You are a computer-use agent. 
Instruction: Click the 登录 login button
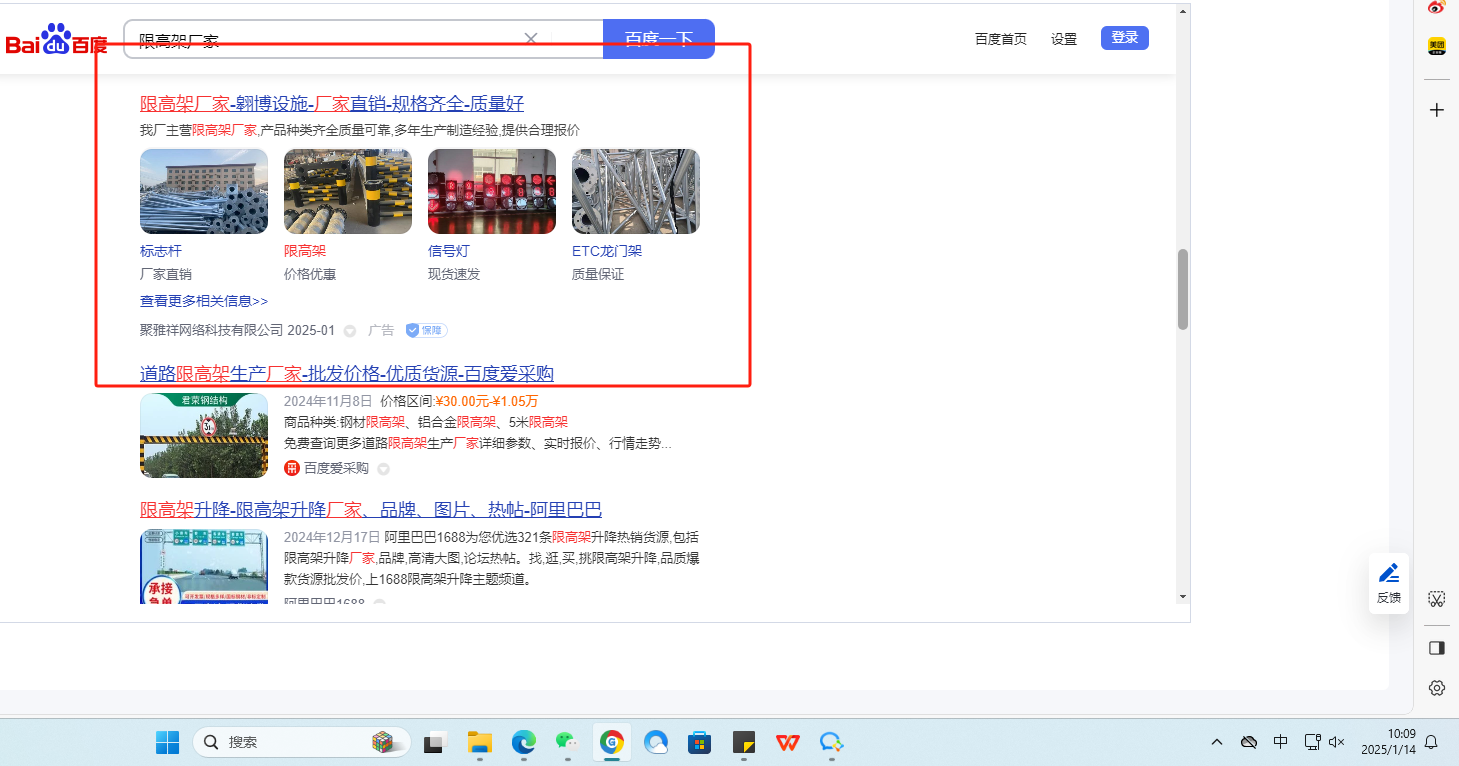click(x=1124, y=38)
